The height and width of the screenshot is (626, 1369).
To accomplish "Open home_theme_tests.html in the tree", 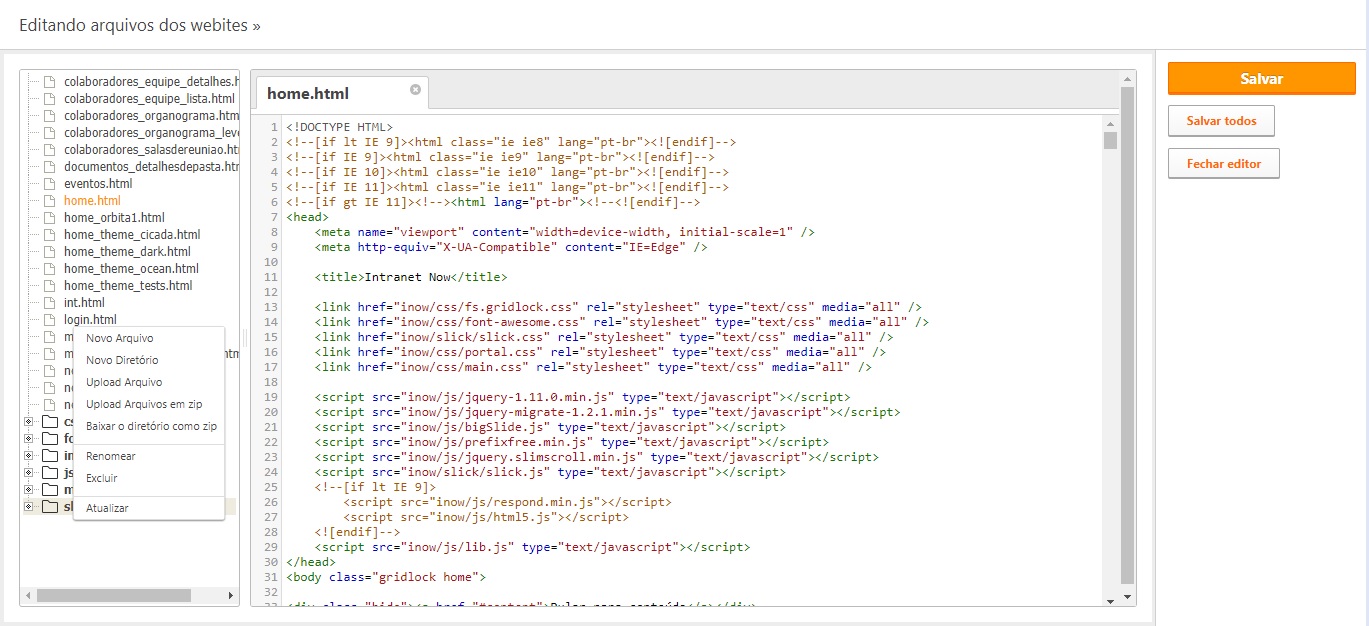I will [x=128, y=286].
